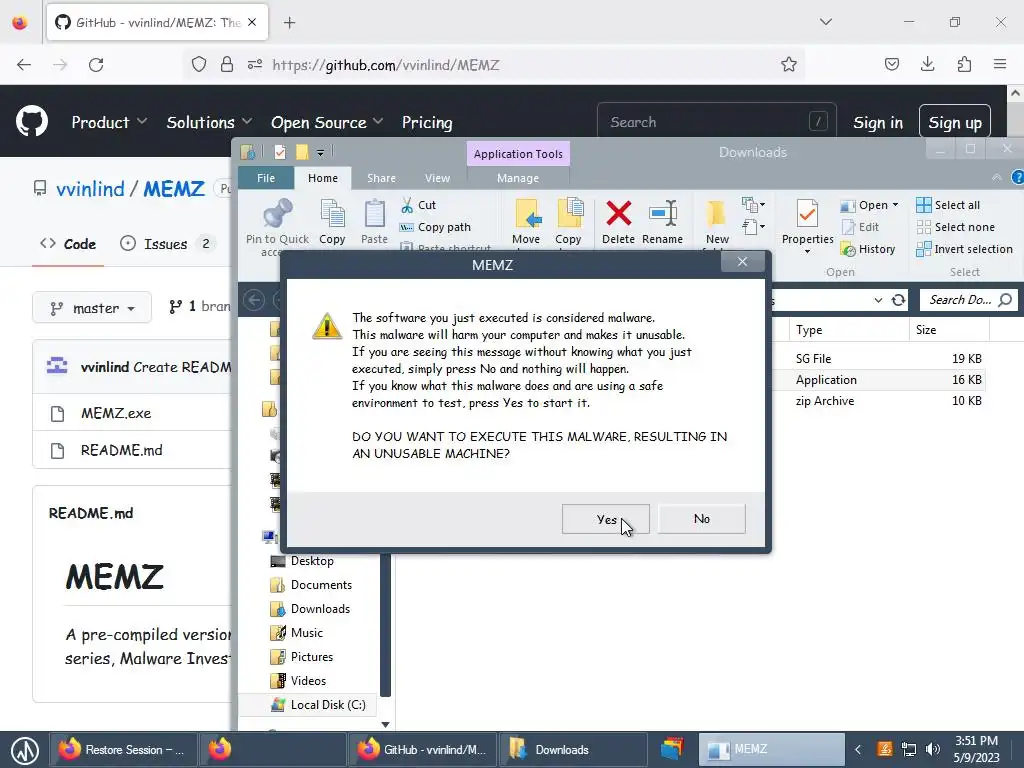Click the ribbon Paste icon
Image resolution: width=1024 pixels, height=768 pixels.
pos(374,214)
